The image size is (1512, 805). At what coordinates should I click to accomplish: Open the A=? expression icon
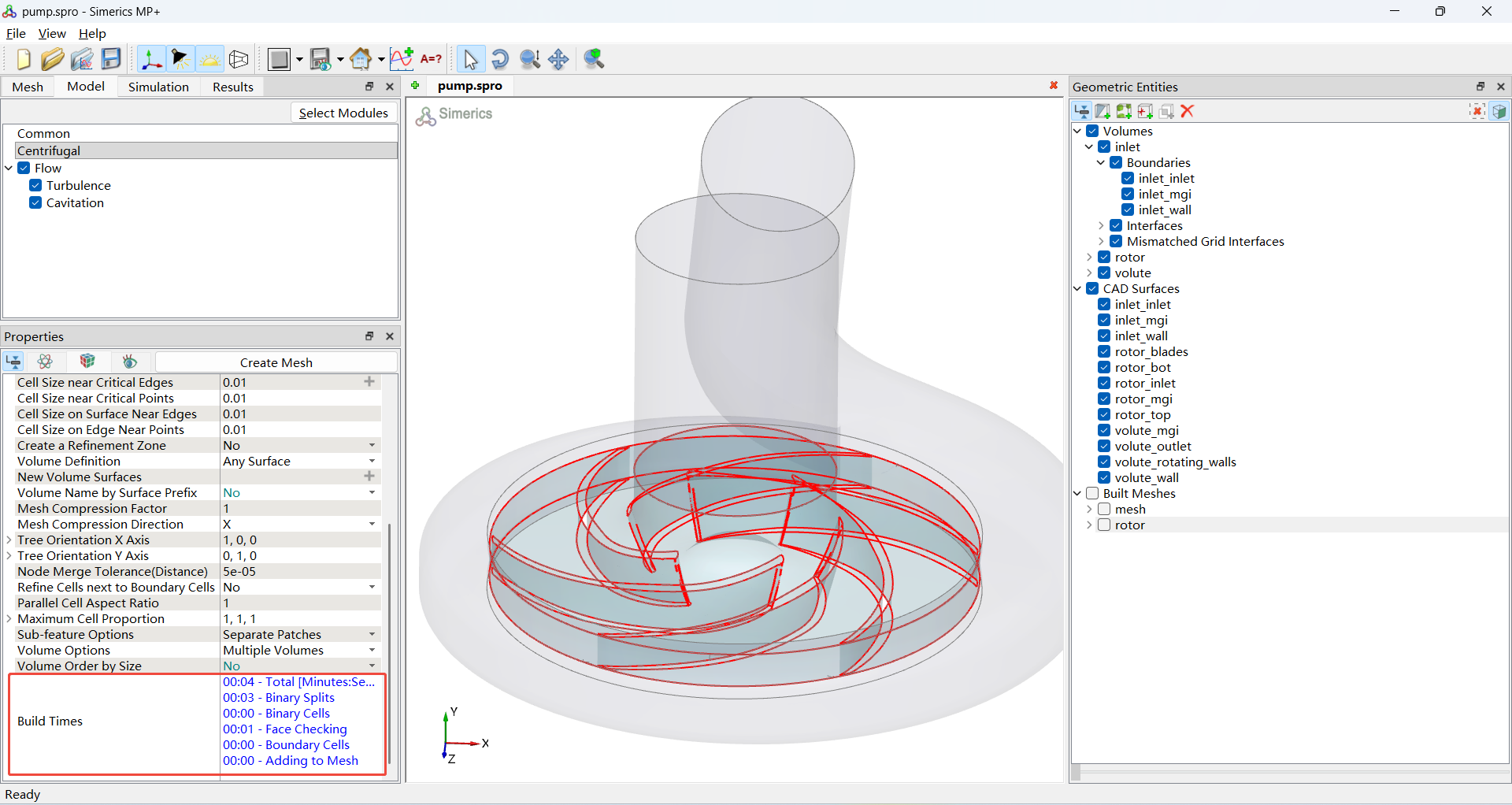(431, 59)
